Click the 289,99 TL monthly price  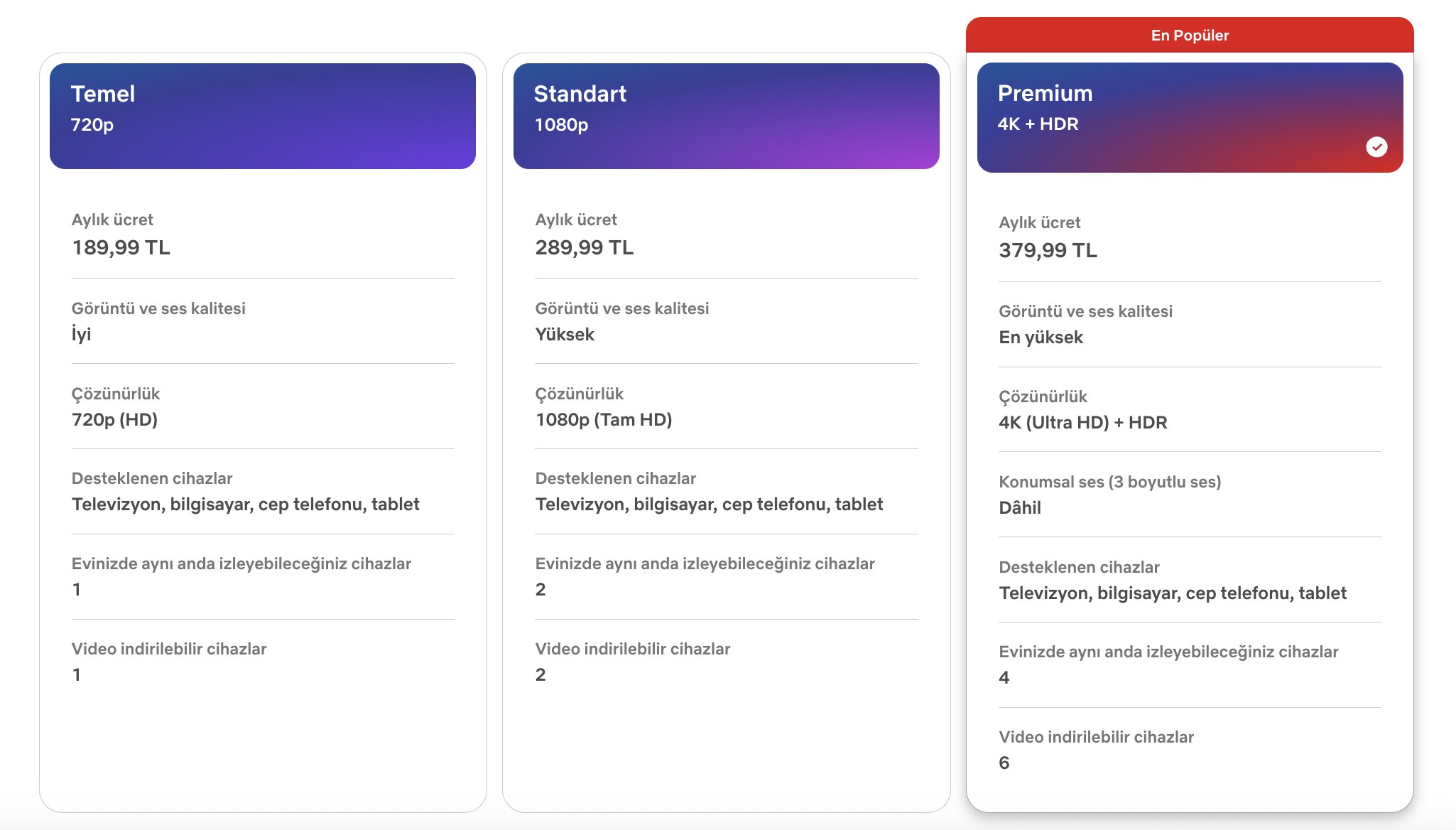pyautogui.click(x=584, y=248)
